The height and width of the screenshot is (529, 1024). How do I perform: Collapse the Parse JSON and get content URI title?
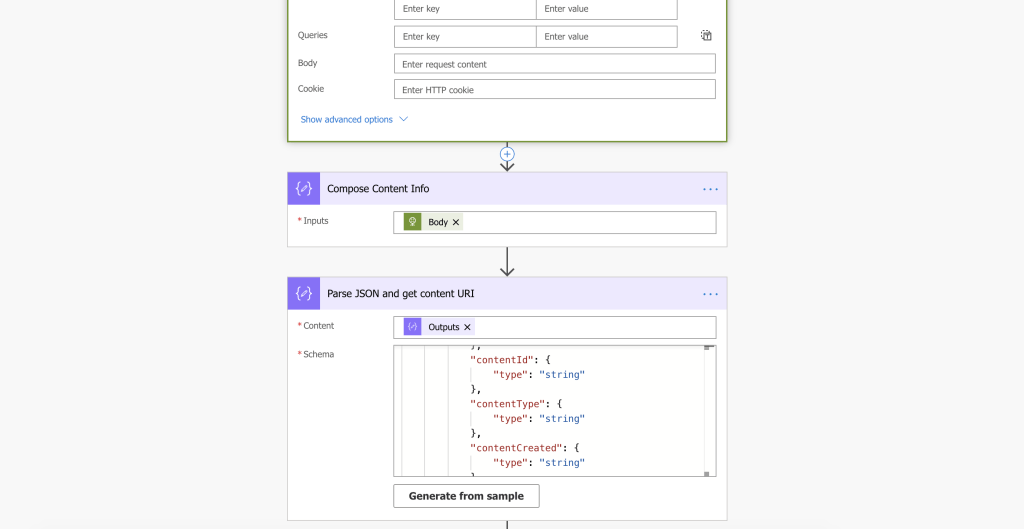pyautogui.click(x=400, y=294)
